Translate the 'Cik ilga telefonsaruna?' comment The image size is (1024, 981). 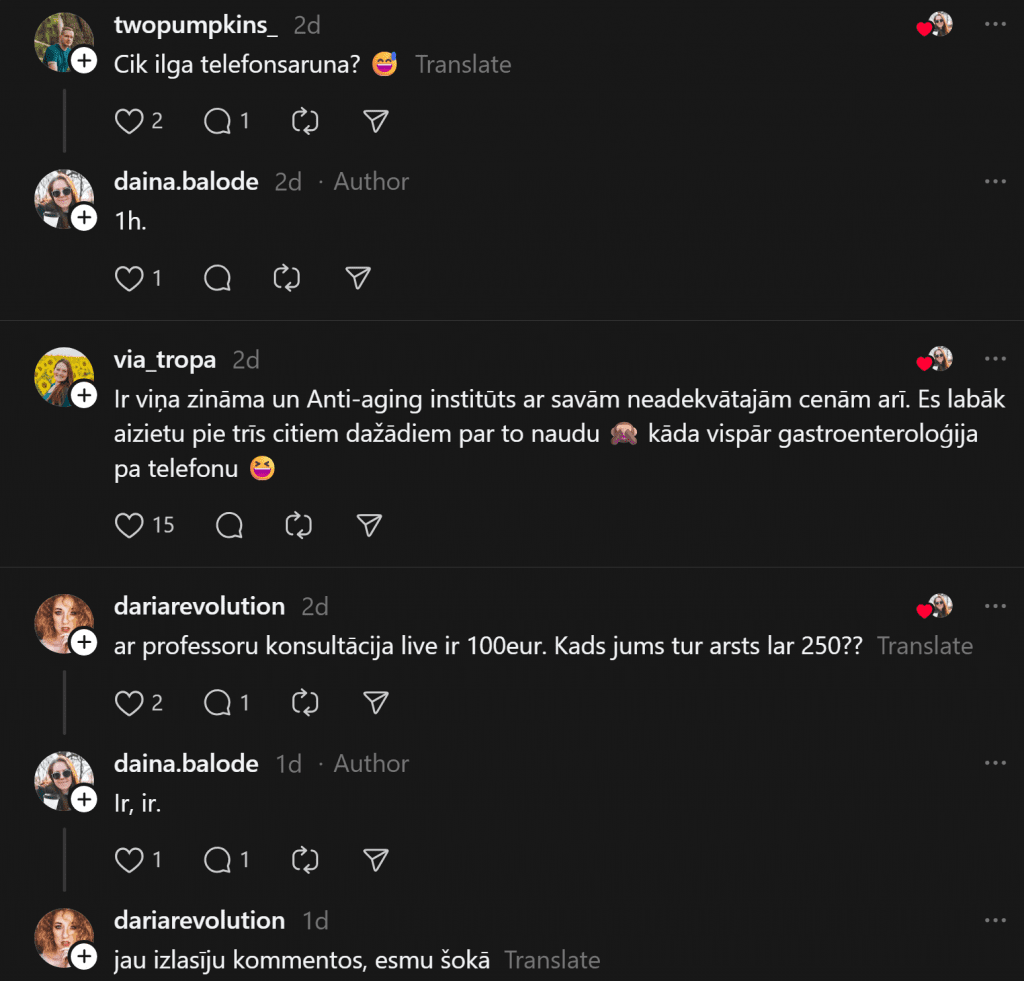coord(463,65)
